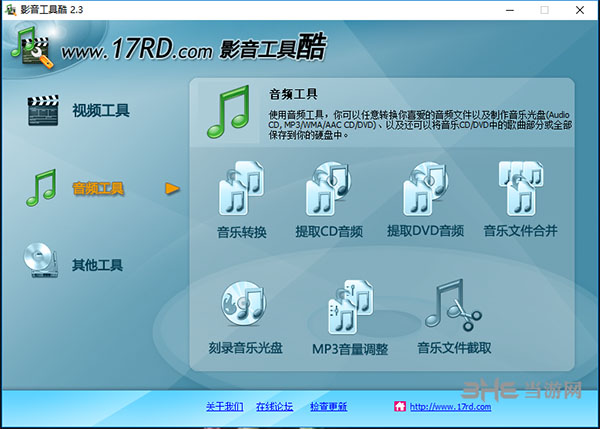Click the pink home icon beside URL
Viewport: 600px width, 429px height.
[400, 406]
